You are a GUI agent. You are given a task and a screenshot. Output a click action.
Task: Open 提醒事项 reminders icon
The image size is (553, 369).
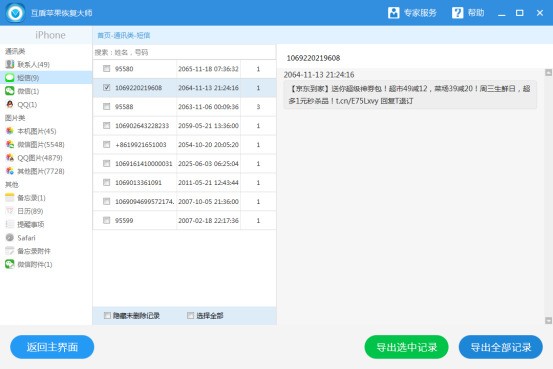[10, 224]
